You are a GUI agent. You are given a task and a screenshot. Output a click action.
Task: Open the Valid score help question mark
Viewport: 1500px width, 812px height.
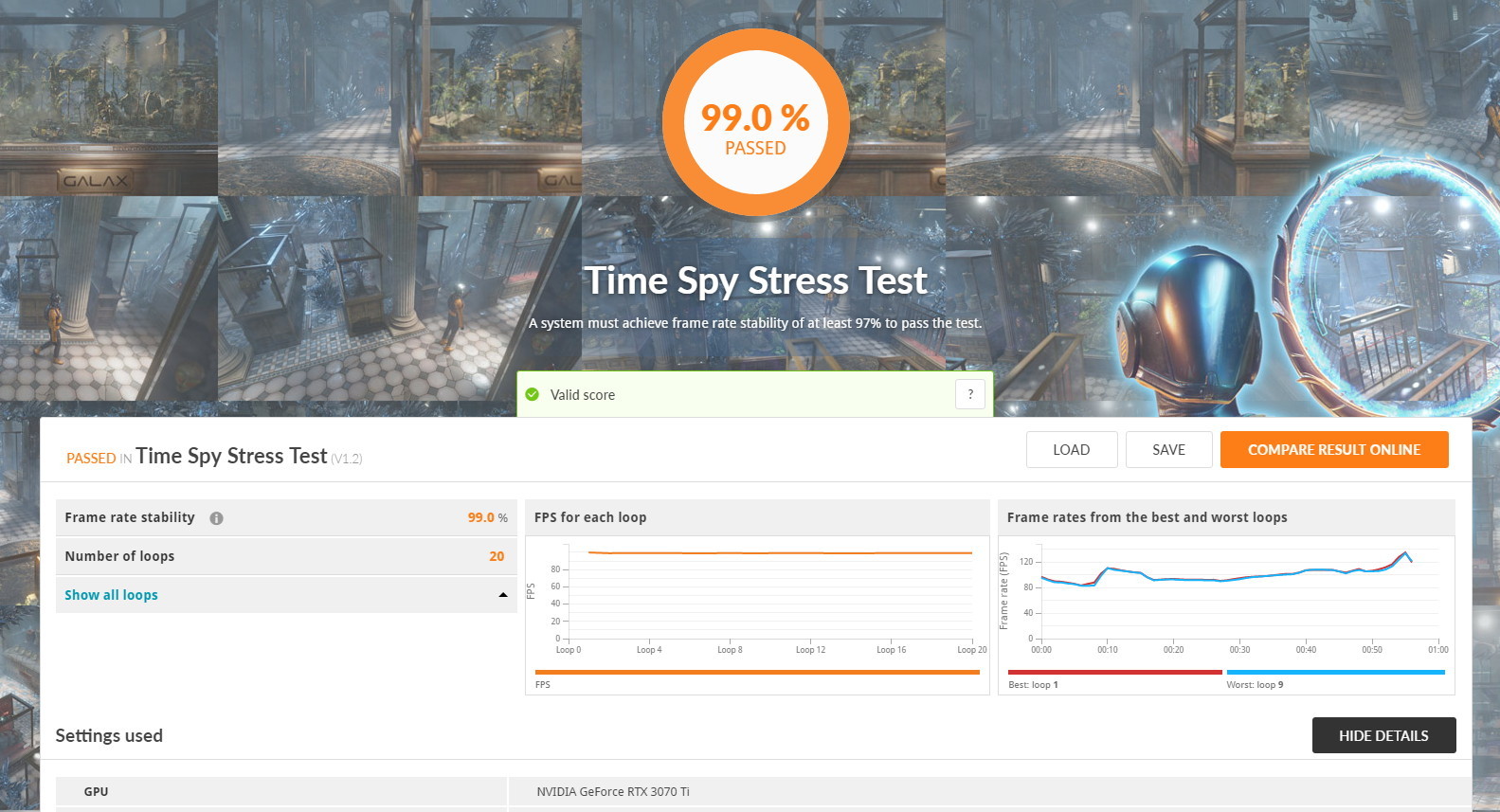(x=970, y=394)
